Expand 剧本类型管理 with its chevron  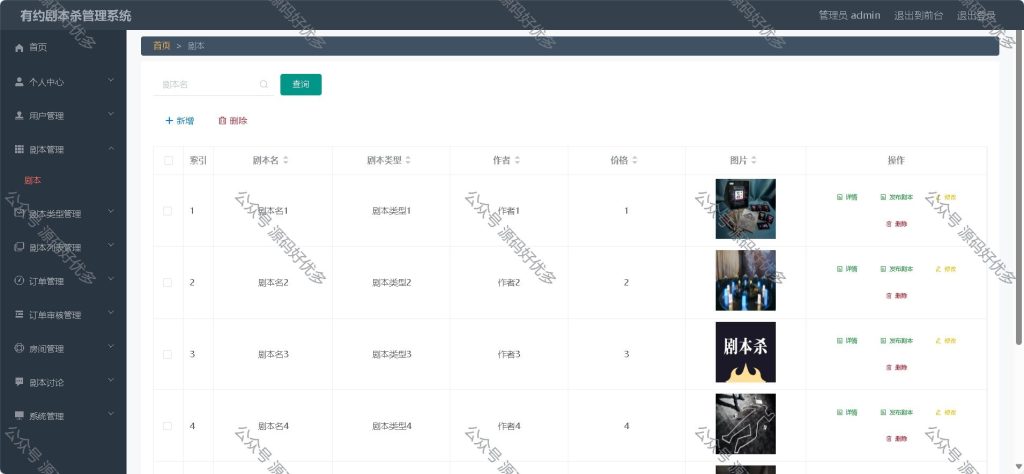[x=110, y=212]
